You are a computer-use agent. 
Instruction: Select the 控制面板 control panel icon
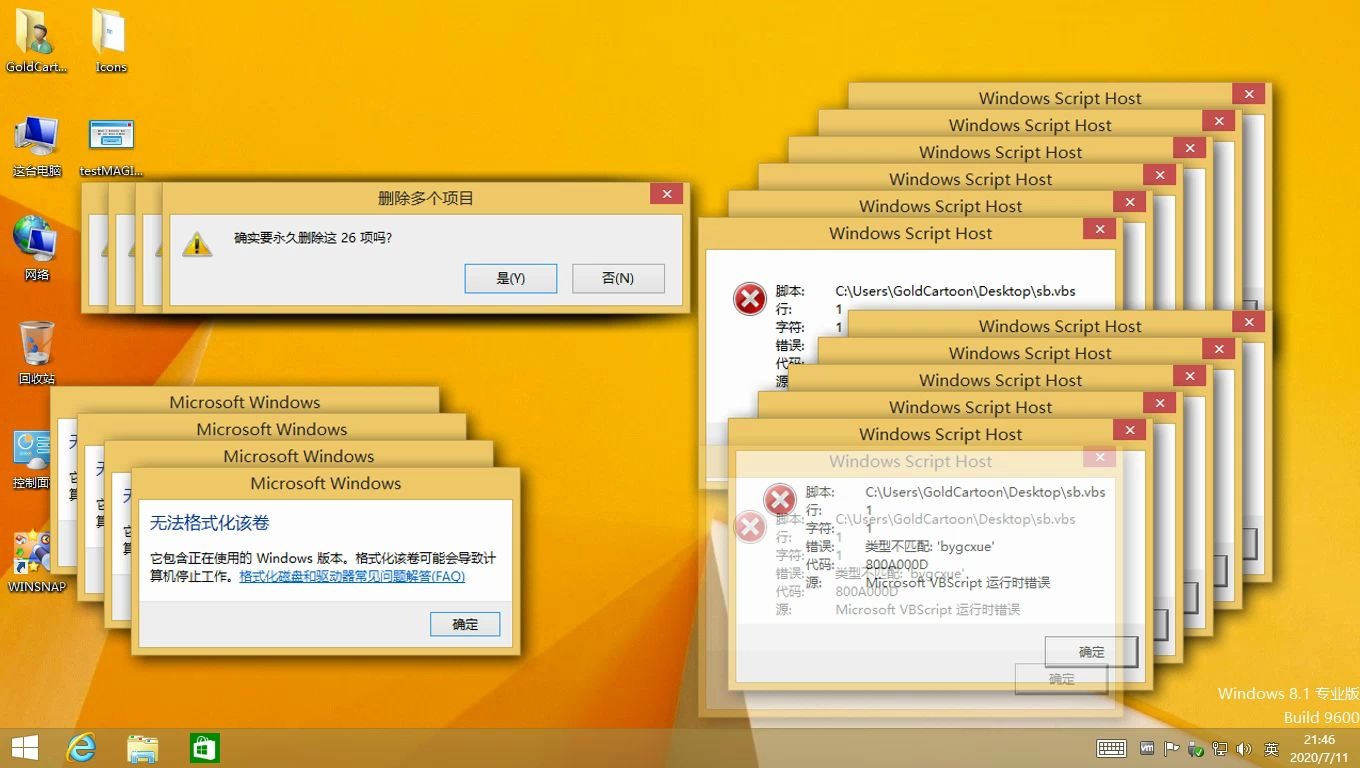click(33, 458)
